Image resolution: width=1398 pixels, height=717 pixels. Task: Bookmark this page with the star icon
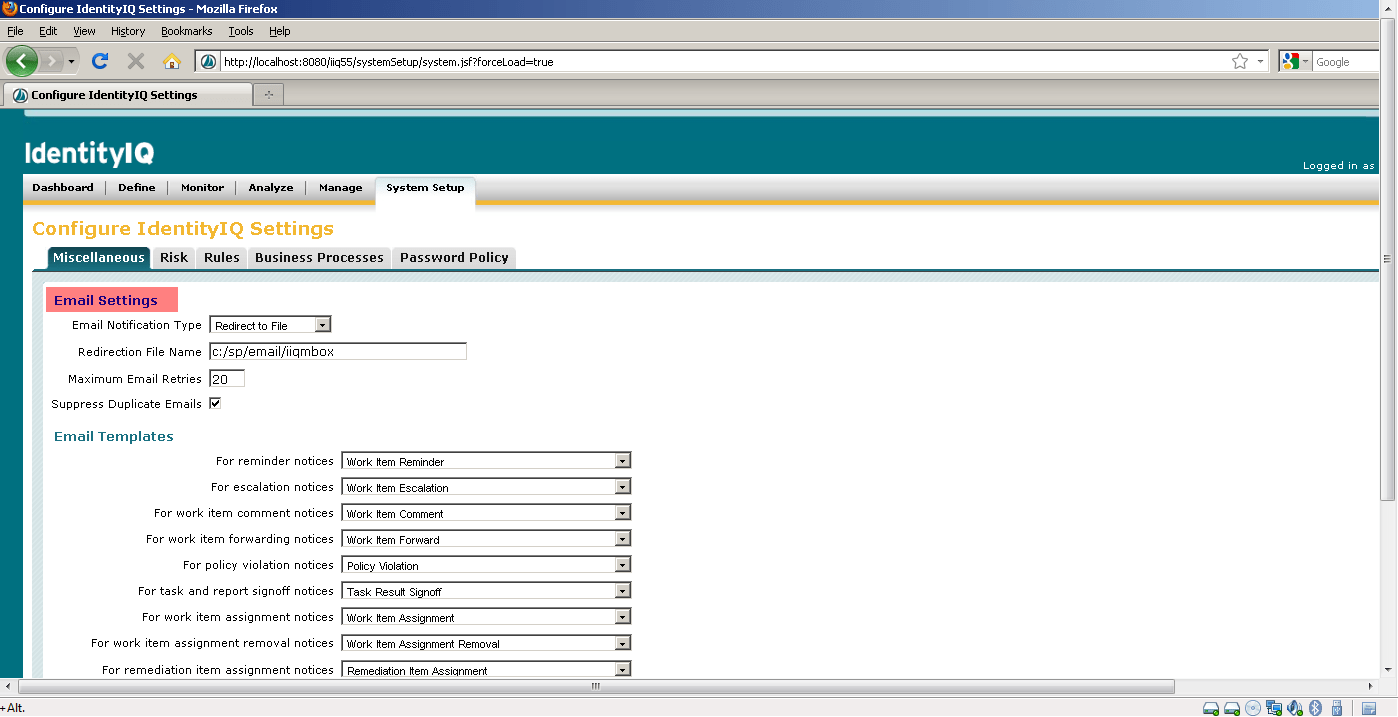click(x=1240, y=62)
